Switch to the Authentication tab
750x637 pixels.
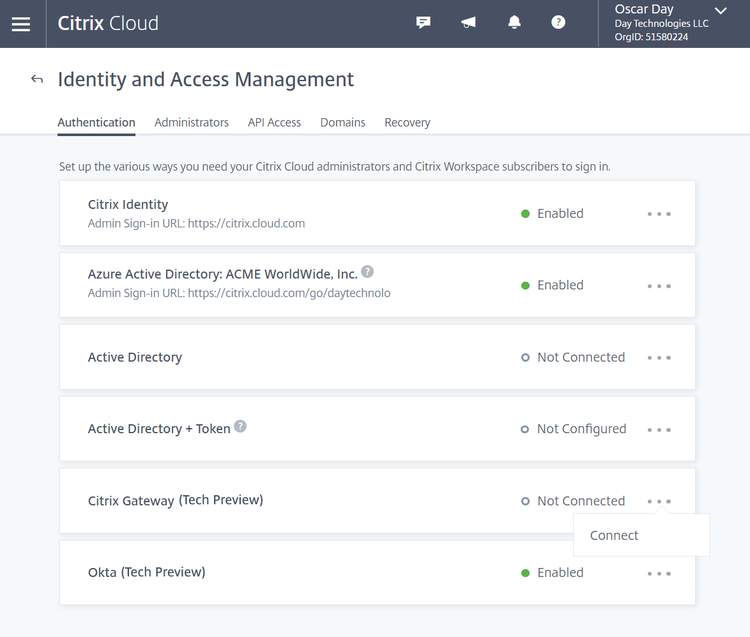tap(96, 122)
